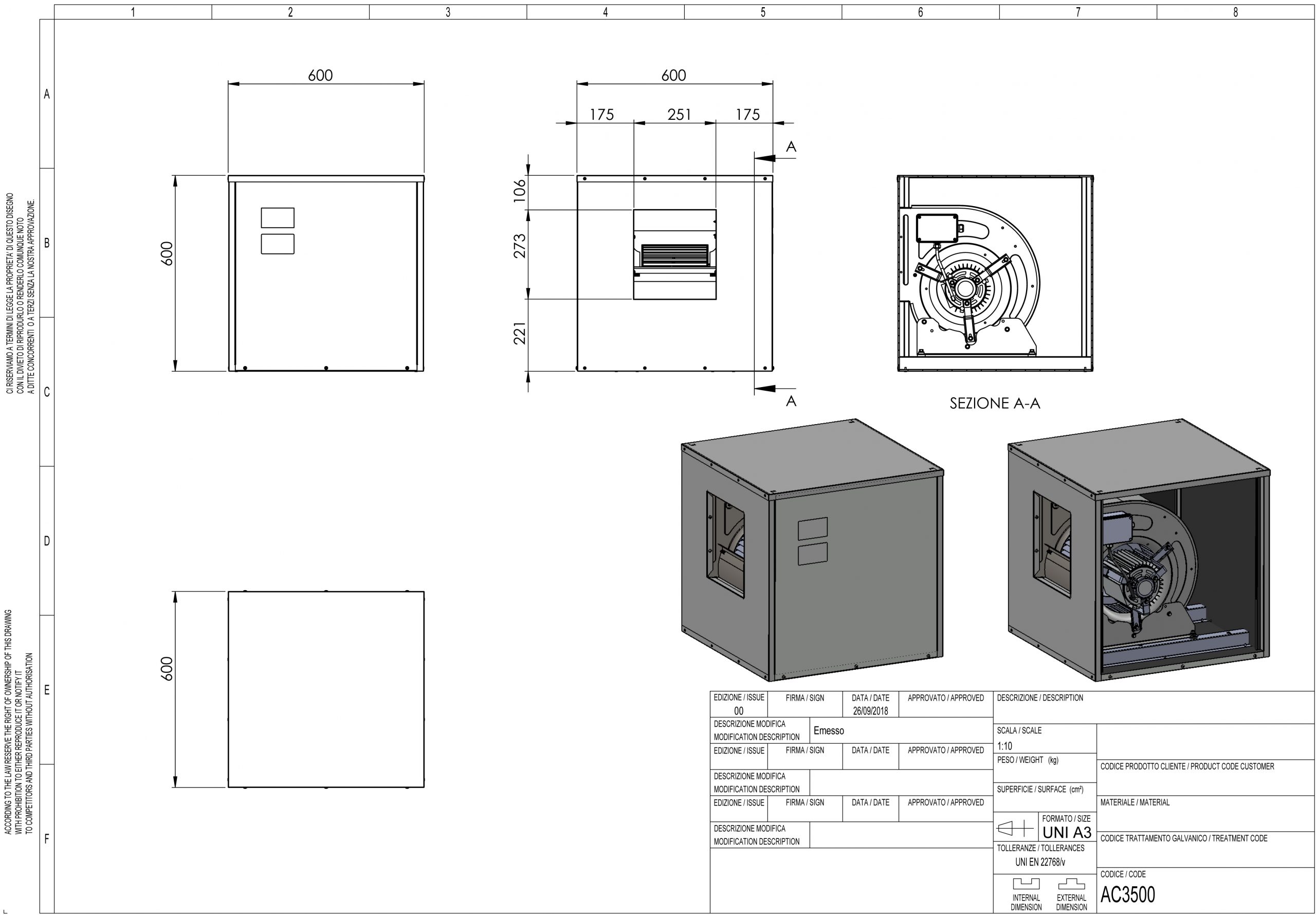Click the 273 vertical dimension
1316x915 pixels.
point(519,246)
